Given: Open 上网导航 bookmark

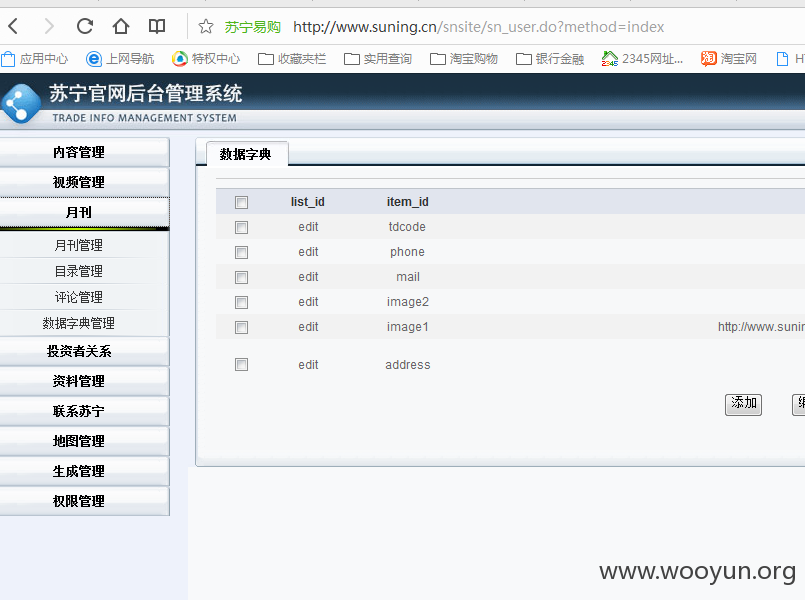Looking at the screenshot, I should pos(120,59).
